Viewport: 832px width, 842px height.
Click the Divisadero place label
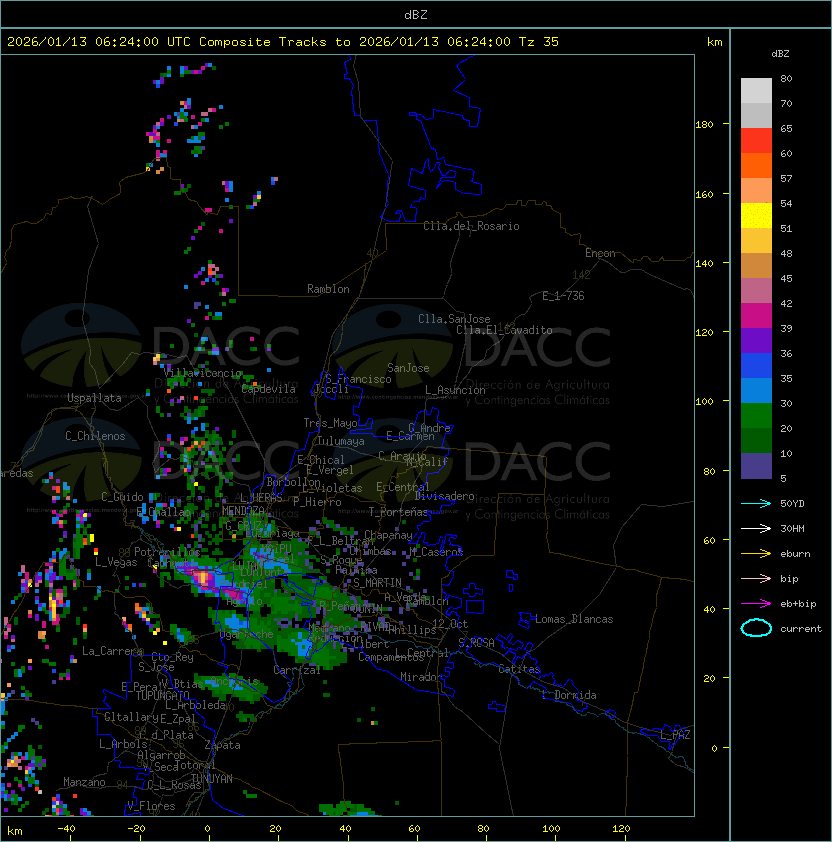445,496
